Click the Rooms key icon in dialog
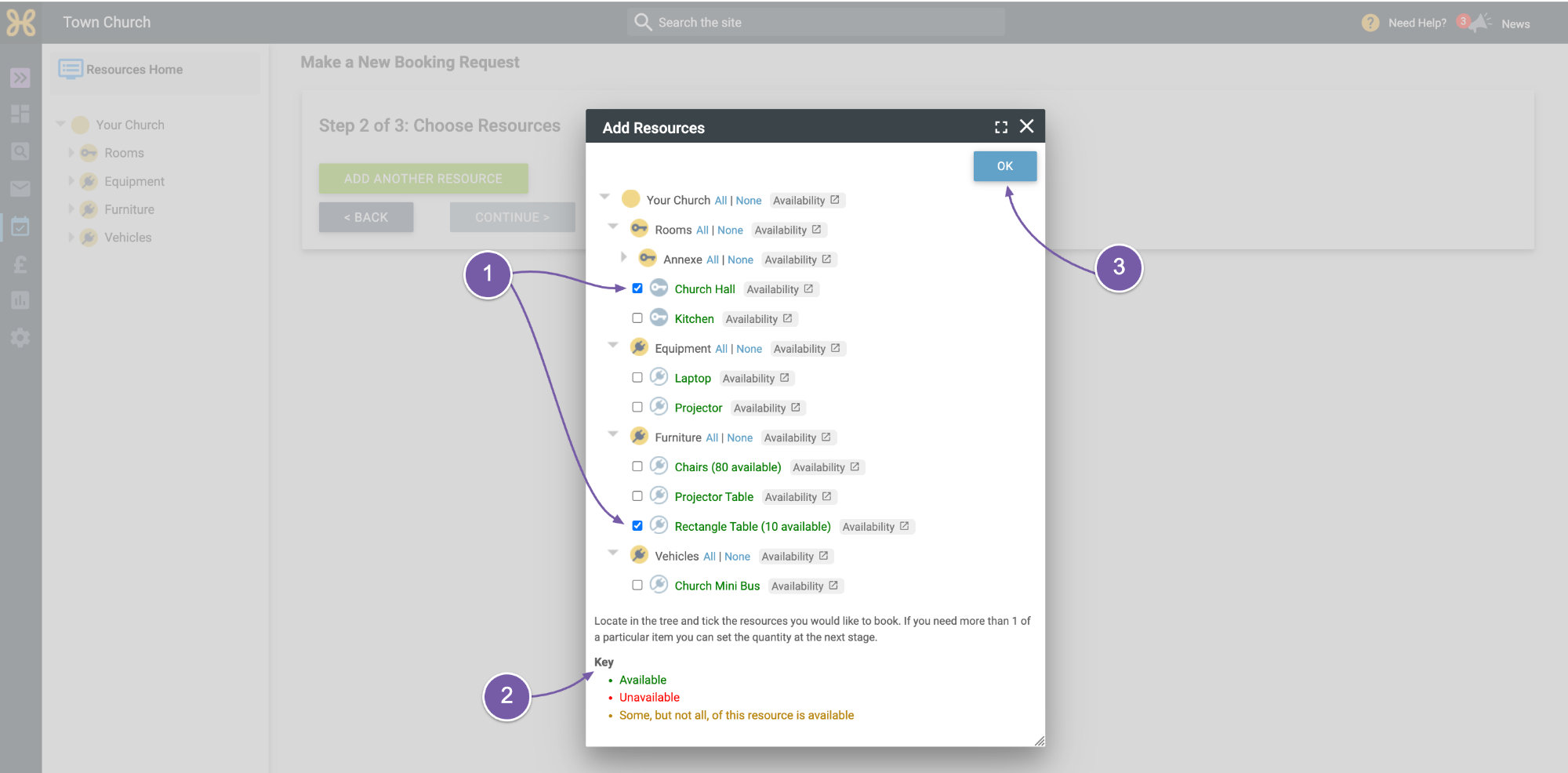The width and height of the screenshot is (1568, 773). coord(639,229)
